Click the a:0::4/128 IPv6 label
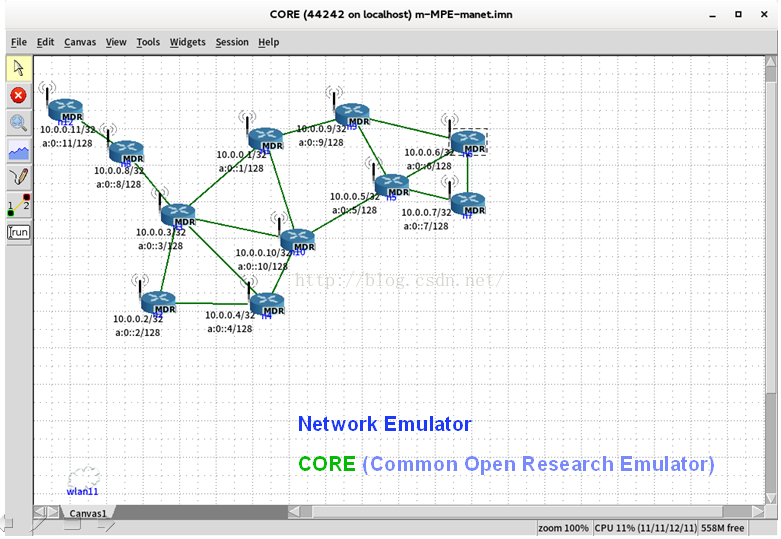 click(230, 329)
